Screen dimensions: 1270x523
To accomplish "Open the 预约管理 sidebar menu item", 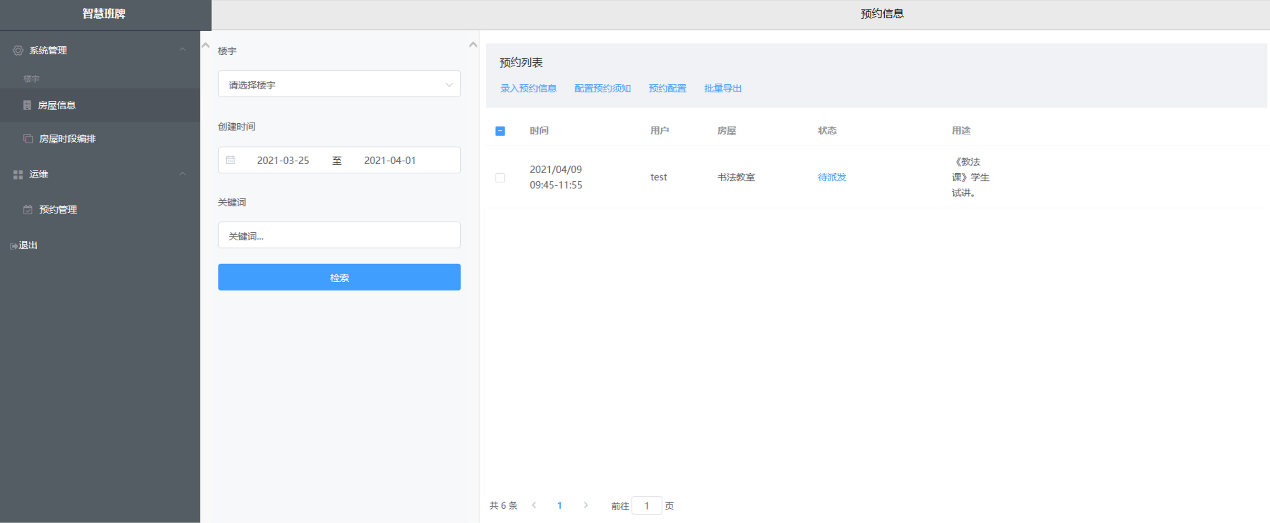I will [100, 210].
